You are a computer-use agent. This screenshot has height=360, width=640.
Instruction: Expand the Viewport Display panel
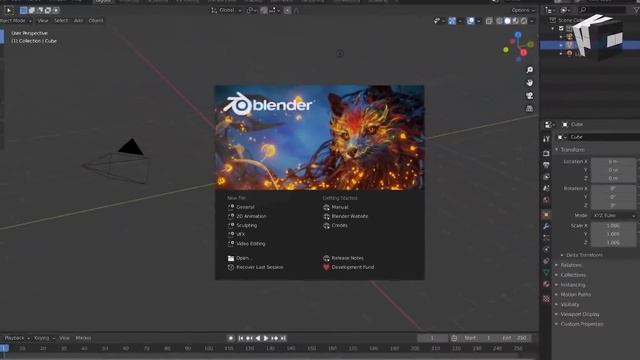(580, 314)
